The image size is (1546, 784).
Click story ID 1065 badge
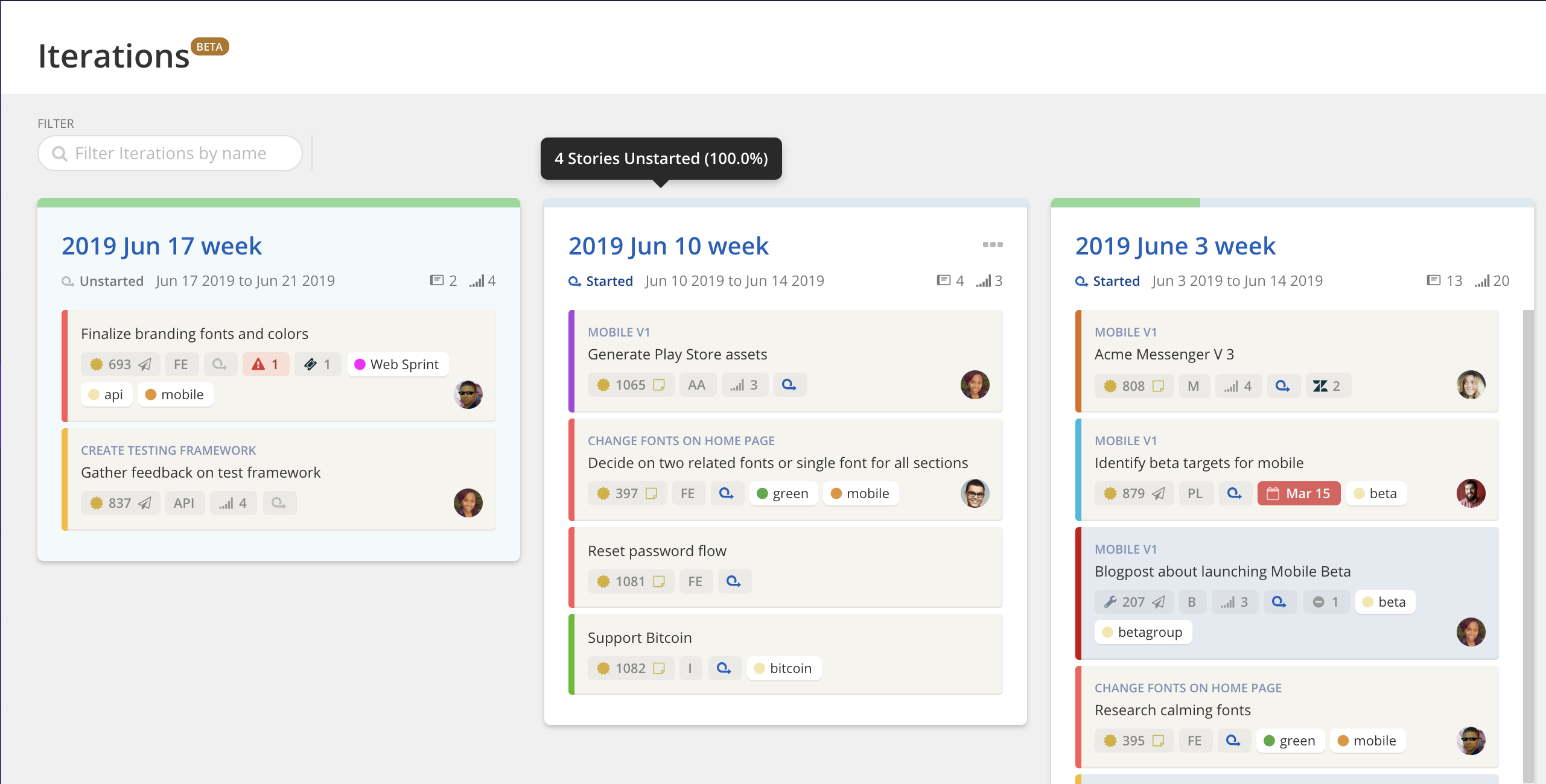point(631,385)
